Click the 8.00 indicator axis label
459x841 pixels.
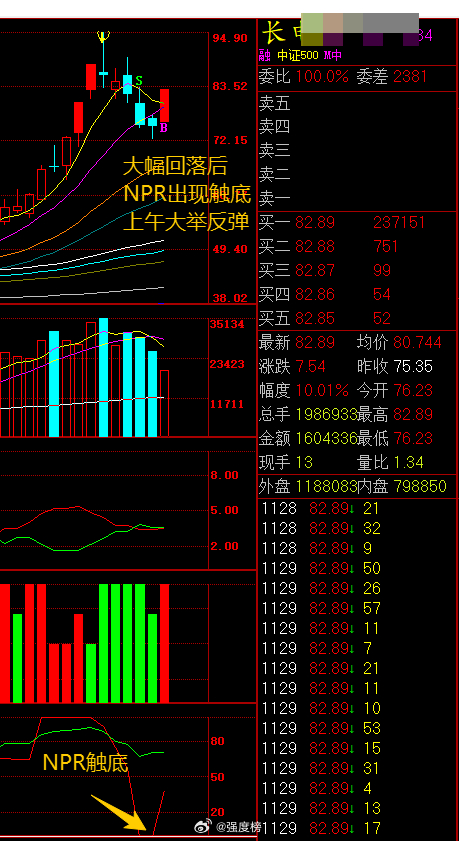click(224, 475)
